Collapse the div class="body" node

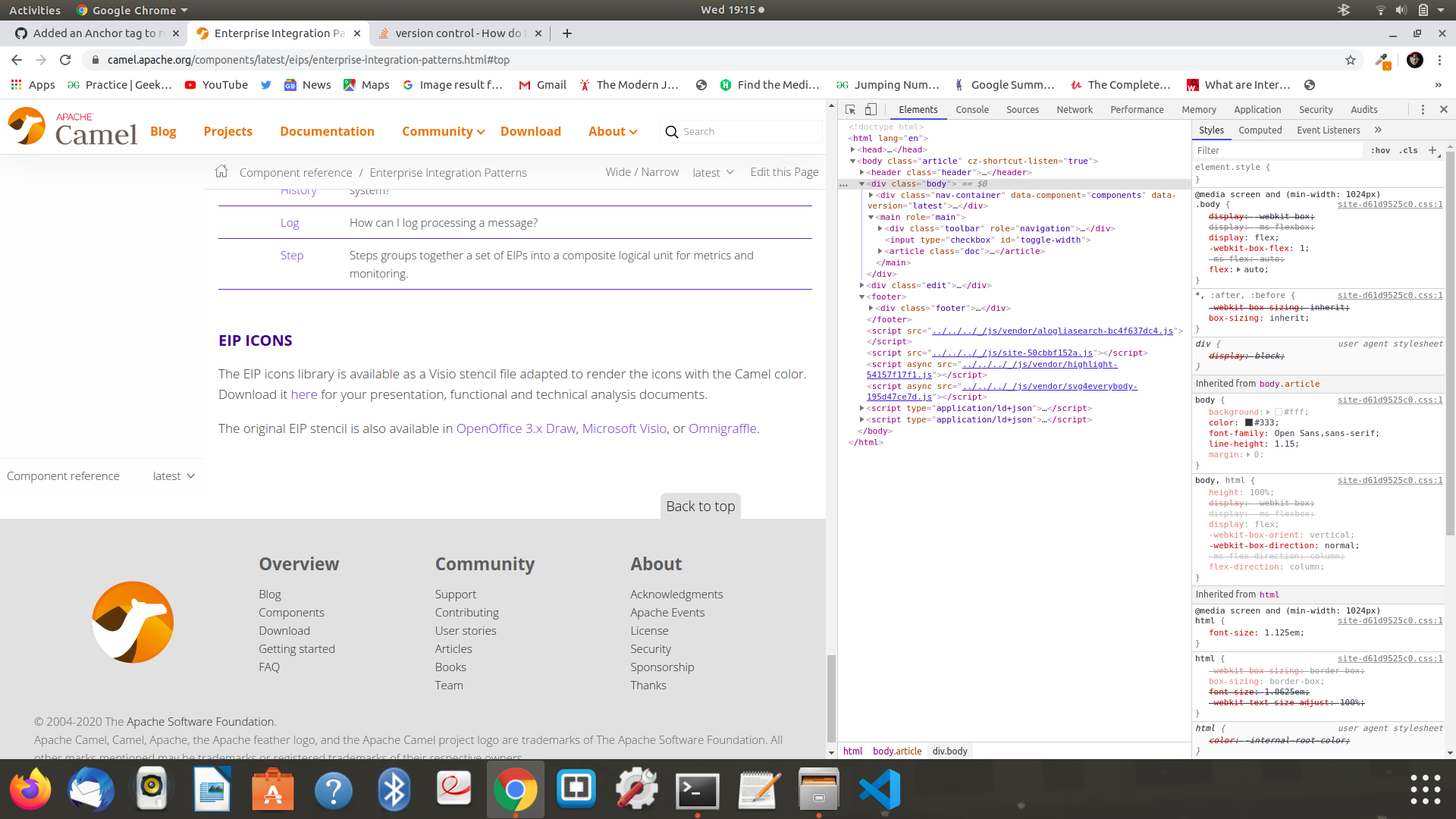coord(862,184)
